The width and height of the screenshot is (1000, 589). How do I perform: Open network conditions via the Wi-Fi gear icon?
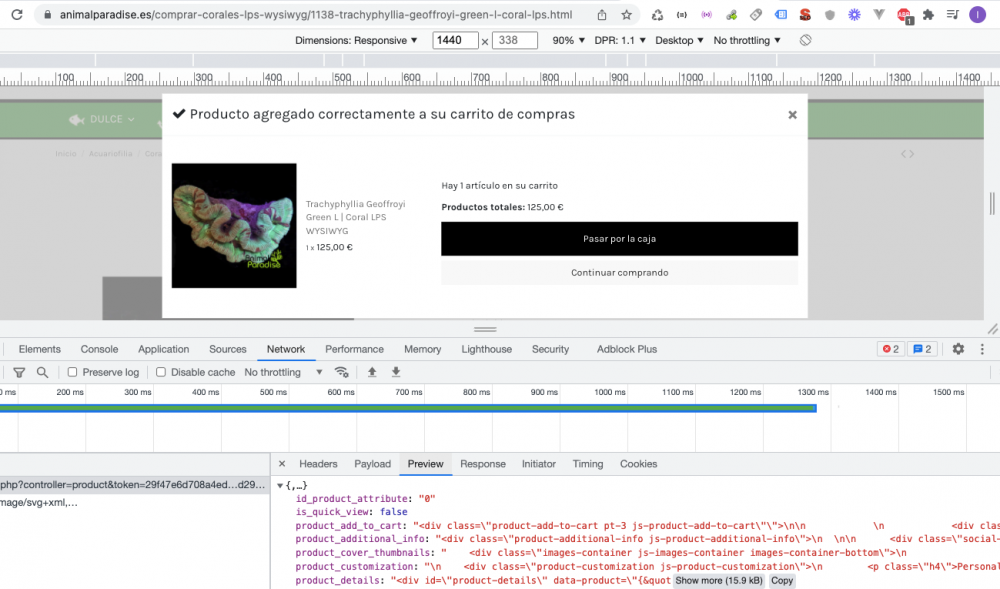coord(341,371)
